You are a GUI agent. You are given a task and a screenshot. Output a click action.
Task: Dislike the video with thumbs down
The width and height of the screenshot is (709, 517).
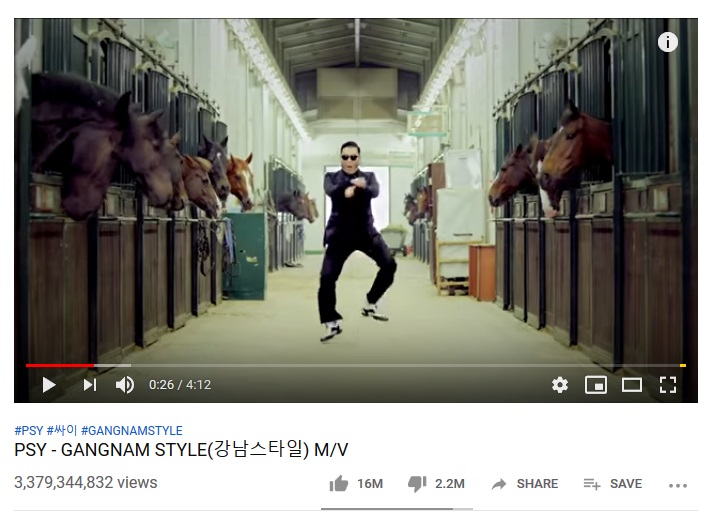tap(417, 484)
